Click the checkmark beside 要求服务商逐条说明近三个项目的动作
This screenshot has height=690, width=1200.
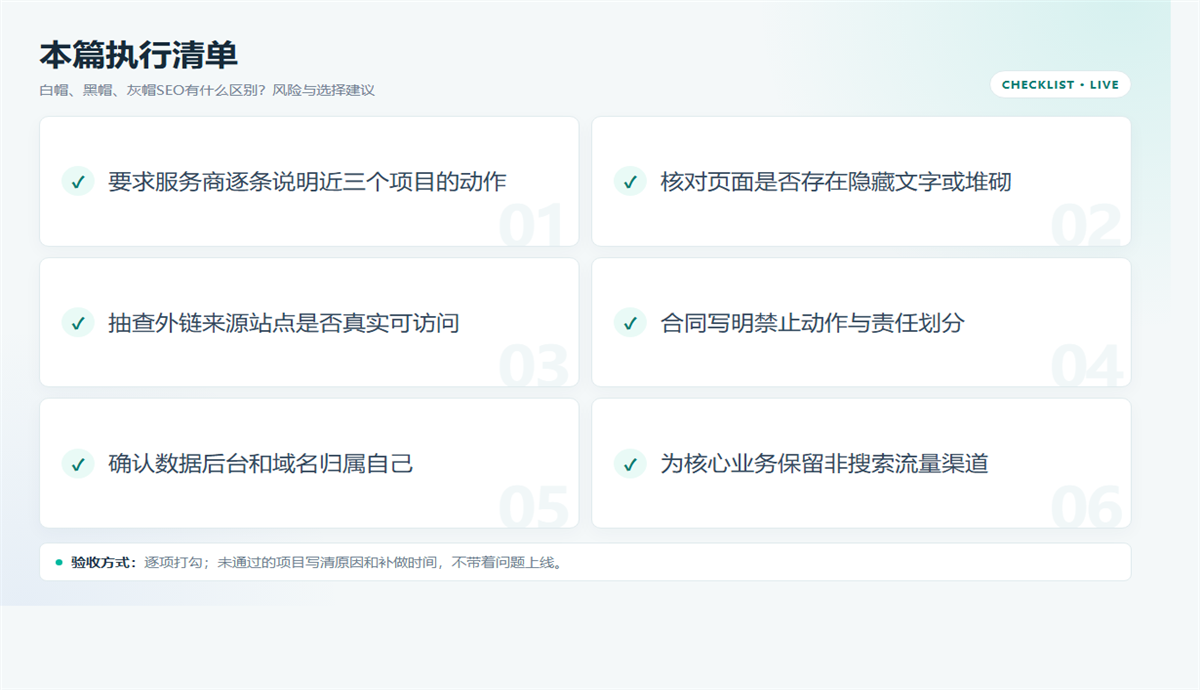tap(78, 181)
